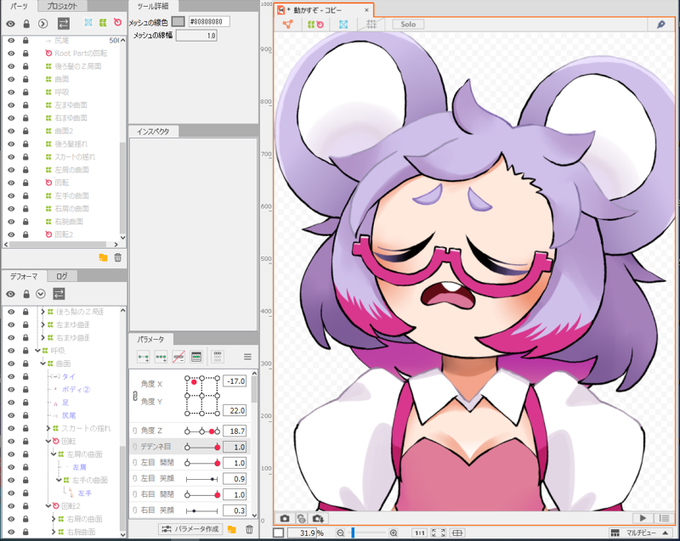This screenshot has height=541, width=680.
Task: Collapse the 呼吸 node in Deformer tree
Action: click(38, 351)
